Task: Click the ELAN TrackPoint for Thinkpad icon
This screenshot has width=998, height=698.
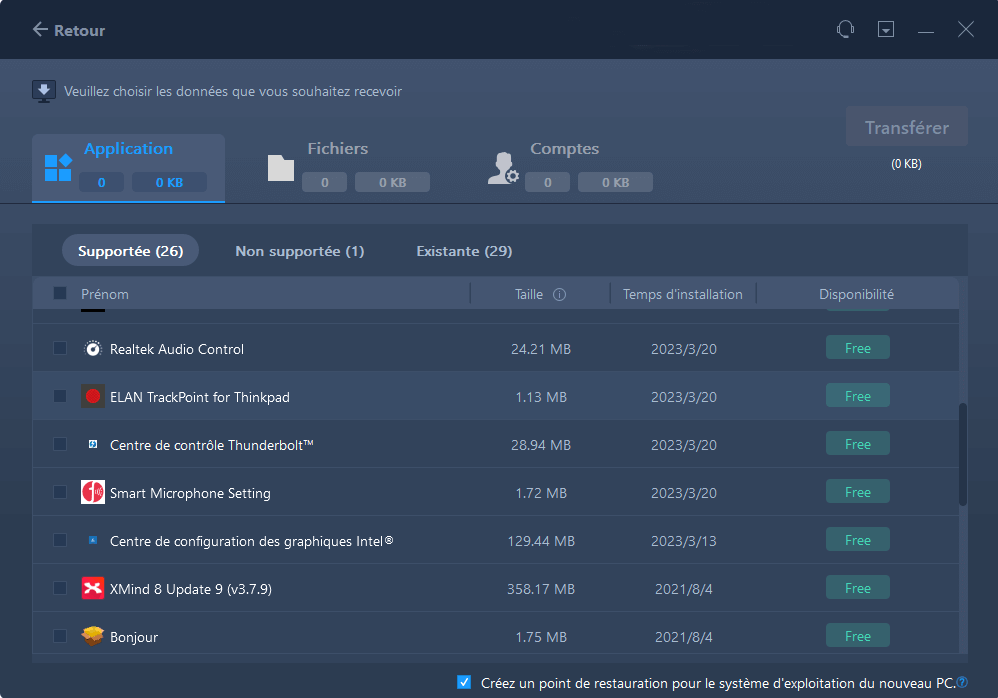Action: [x=92, y=395]
